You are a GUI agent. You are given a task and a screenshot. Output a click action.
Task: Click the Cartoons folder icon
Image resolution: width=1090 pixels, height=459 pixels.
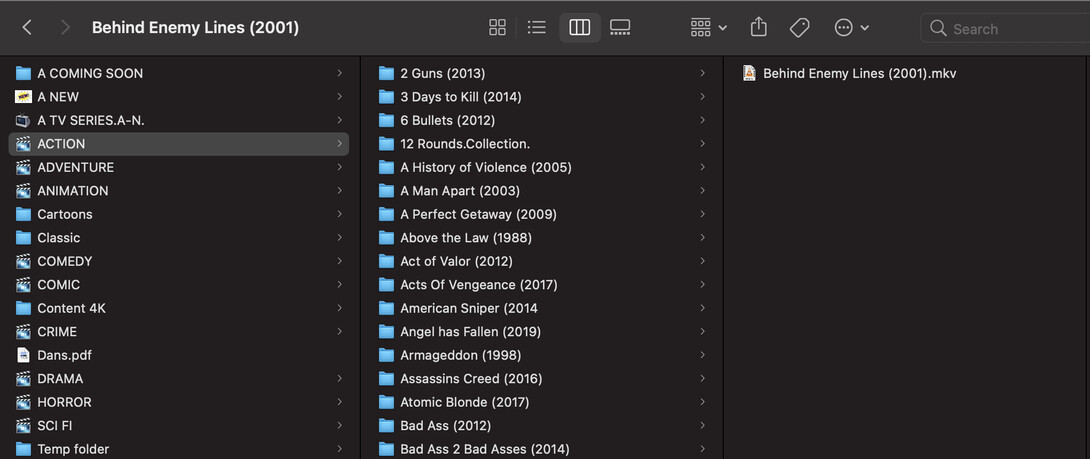24,214
